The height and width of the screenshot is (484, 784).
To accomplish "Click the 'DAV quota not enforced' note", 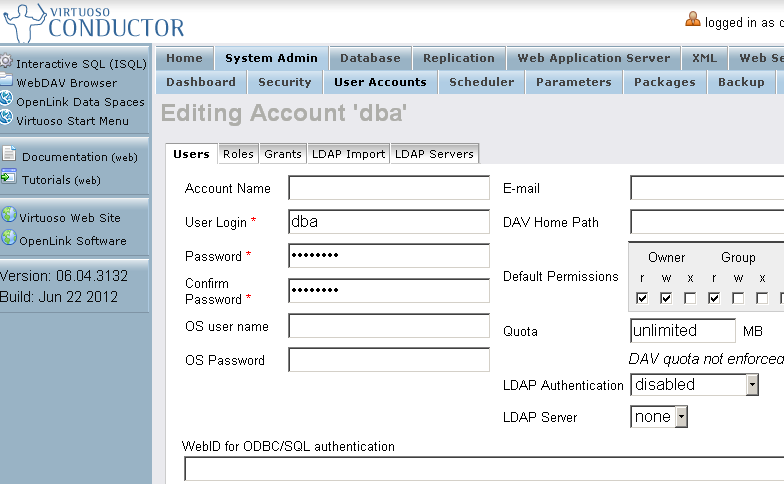I will tap(706, 359).
